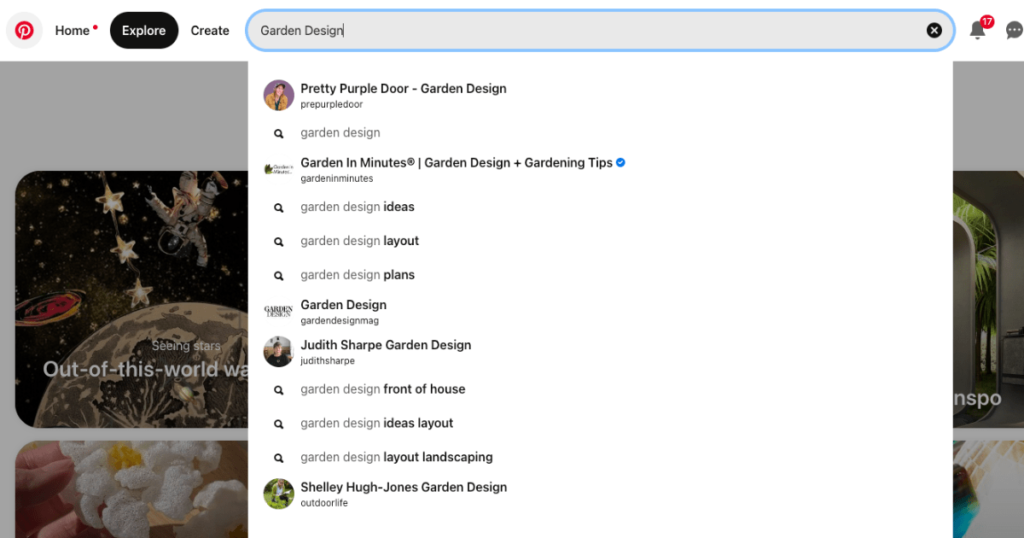This screenshot has width=1024, height=538.
Task: Choose 'garden design ideas layout' suggestion text
Action: (x=377, y=423)
